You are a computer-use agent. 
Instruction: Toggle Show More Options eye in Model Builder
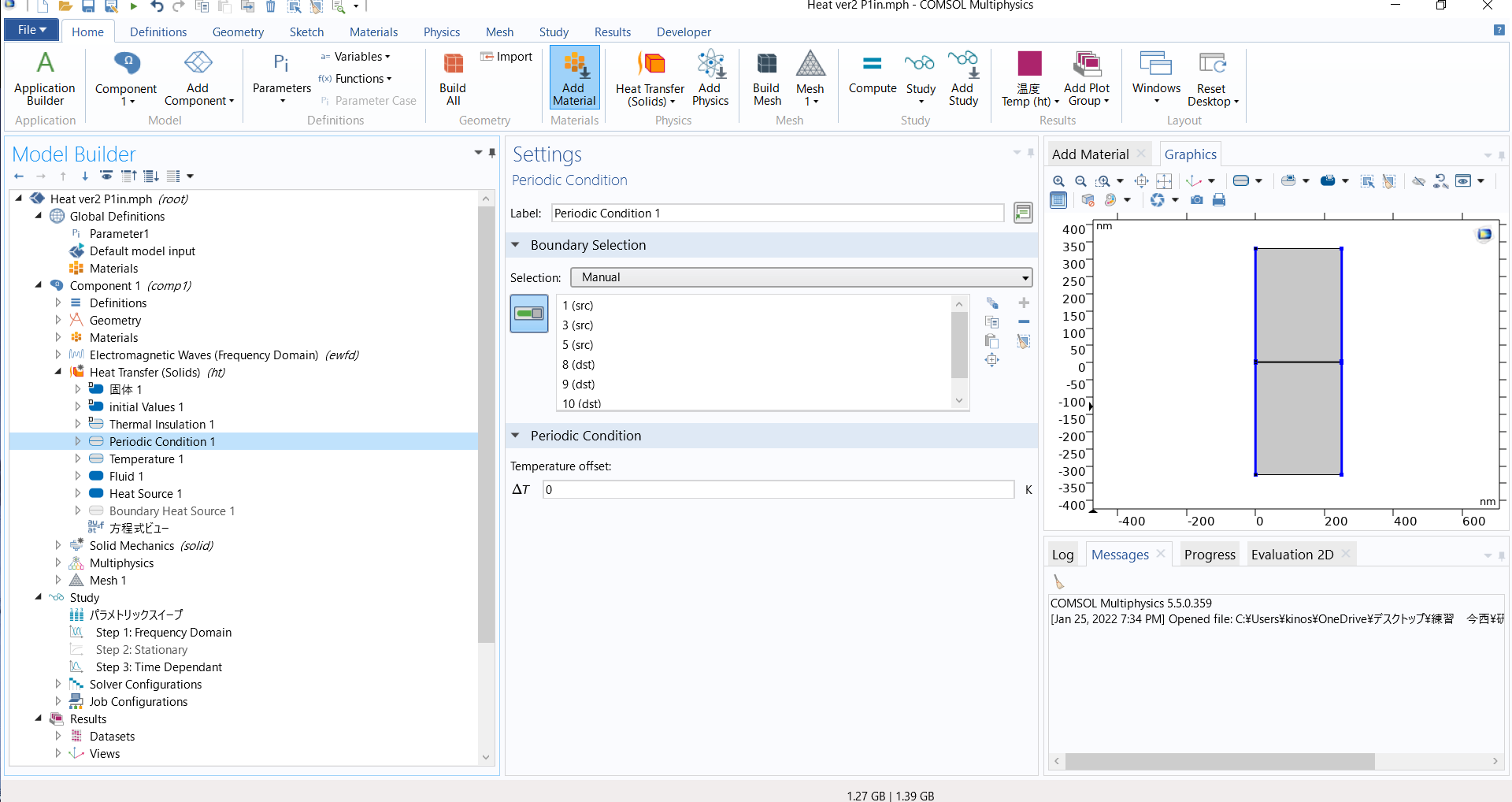106,176
